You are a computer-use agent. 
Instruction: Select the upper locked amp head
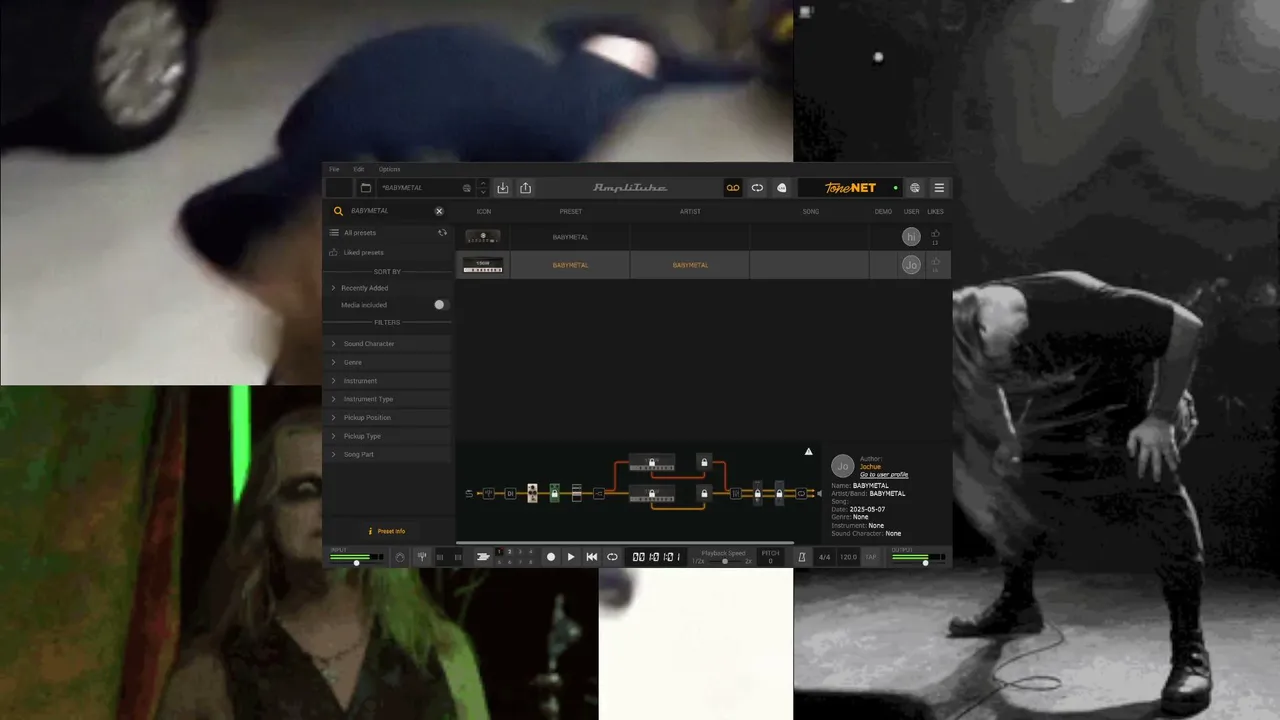click(652, 462)
